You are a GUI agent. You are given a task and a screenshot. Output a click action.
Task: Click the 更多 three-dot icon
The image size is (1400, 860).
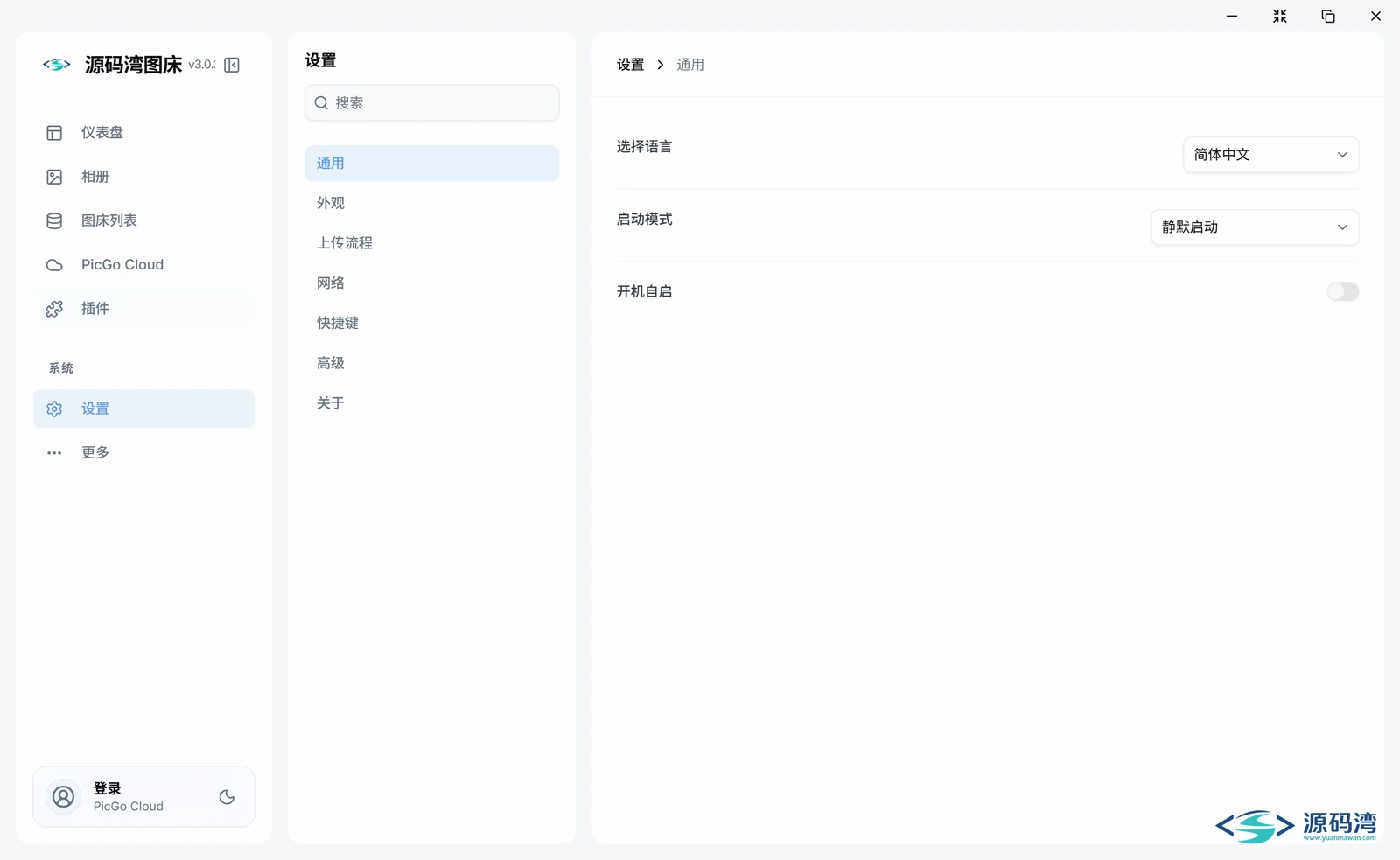click(54, 453)
